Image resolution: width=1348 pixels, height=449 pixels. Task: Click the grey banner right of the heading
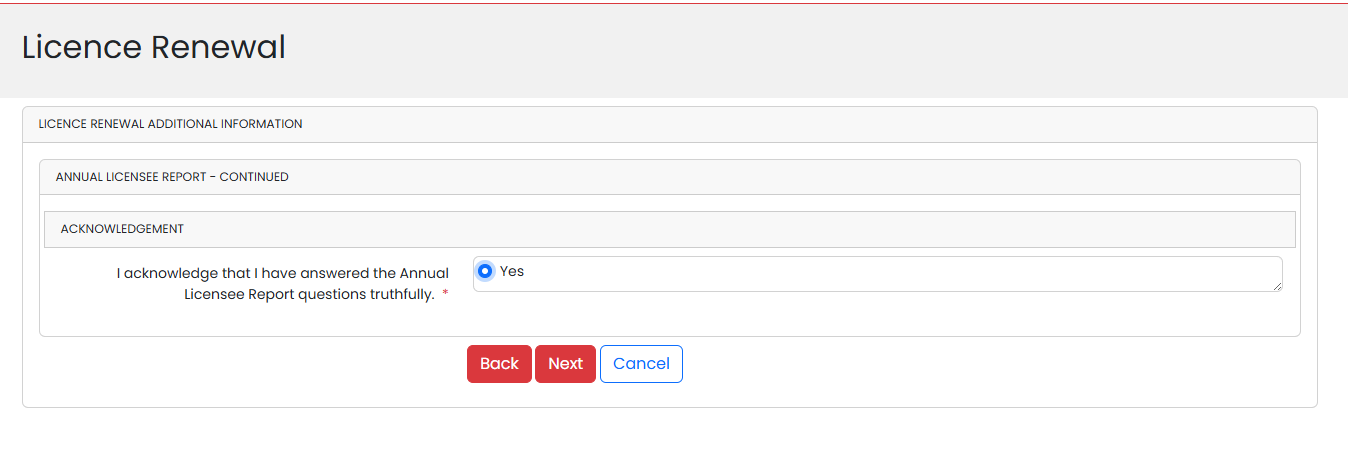(x=800, y=50)
